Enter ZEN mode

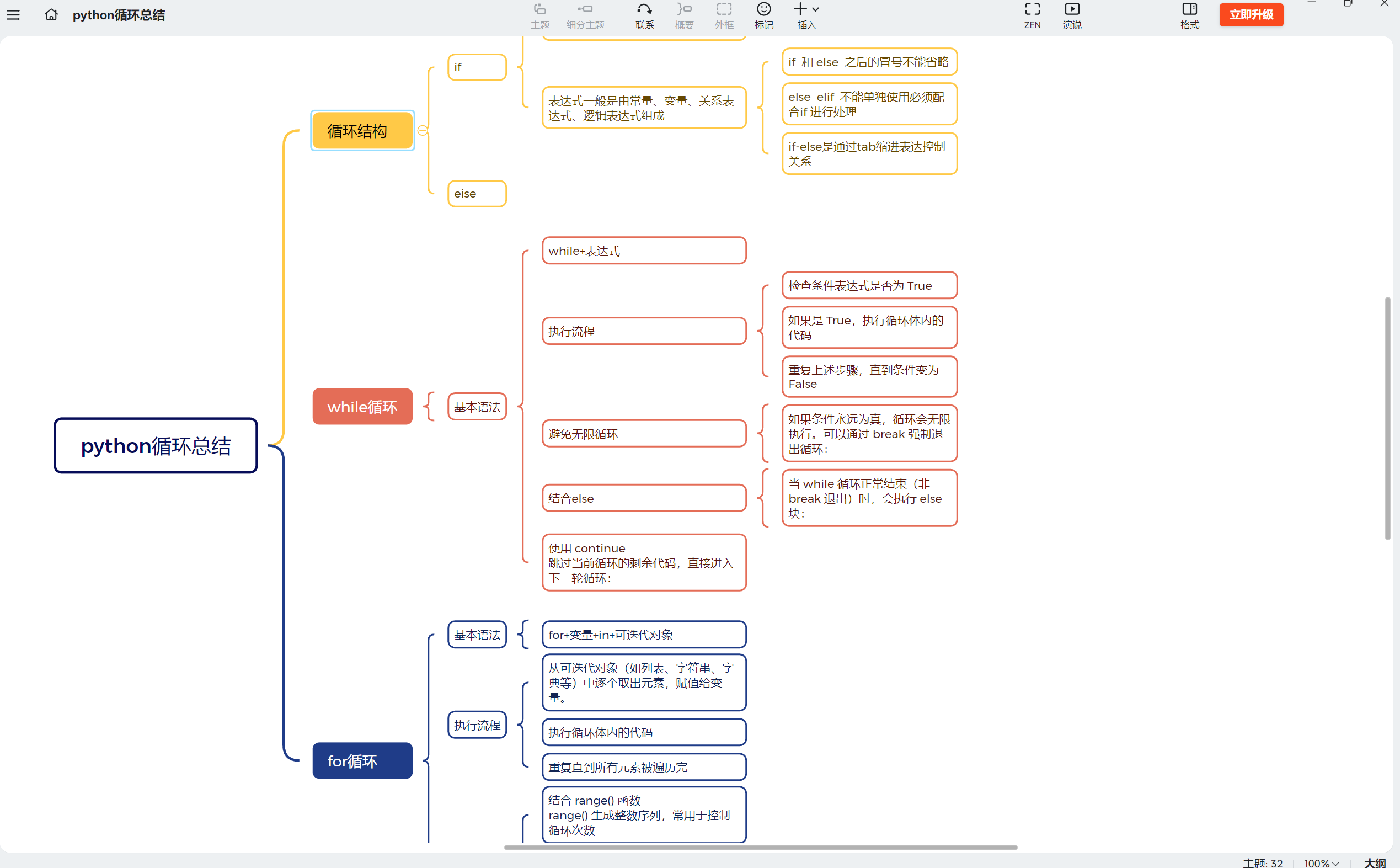click(x=1032, y=15)
